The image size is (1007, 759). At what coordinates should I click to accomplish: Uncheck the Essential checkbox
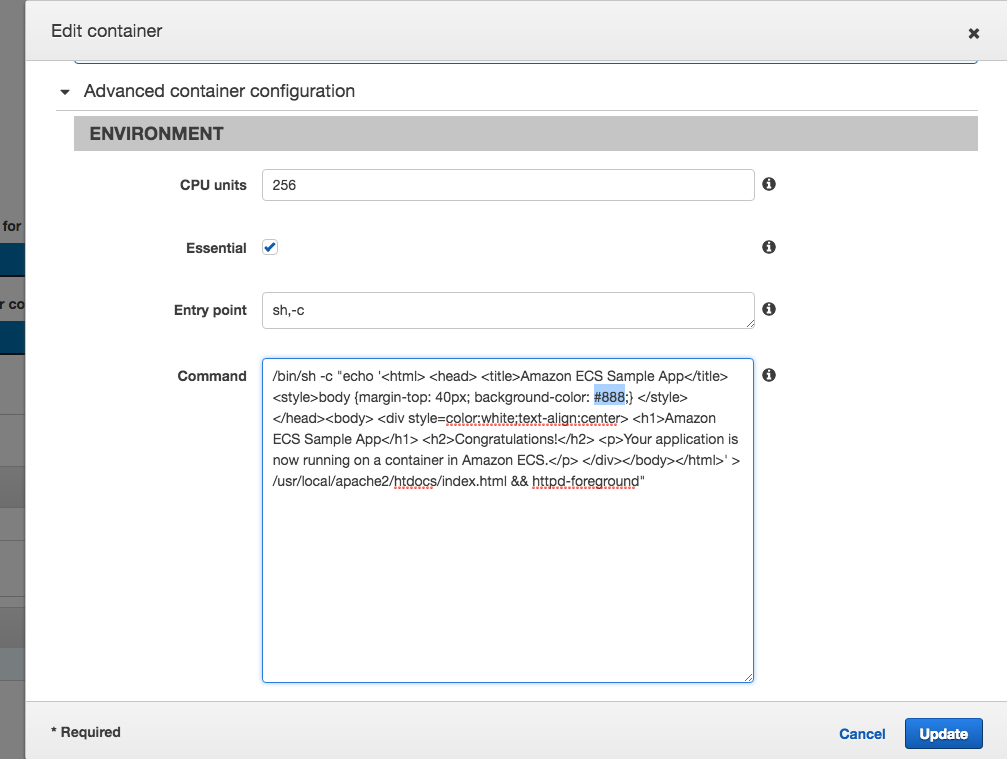(x=270, y=247)
